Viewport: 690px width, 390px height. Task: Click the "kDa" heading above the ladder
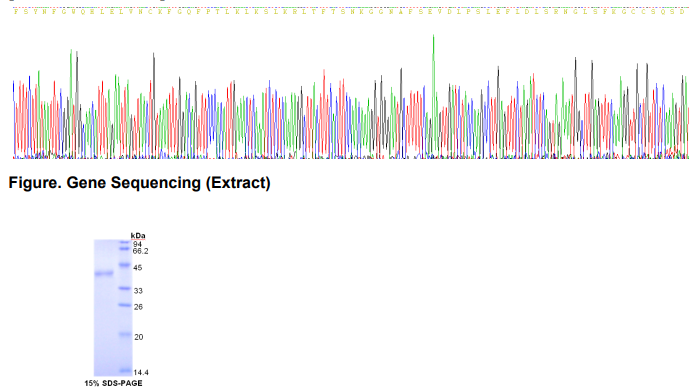point(138,236)
